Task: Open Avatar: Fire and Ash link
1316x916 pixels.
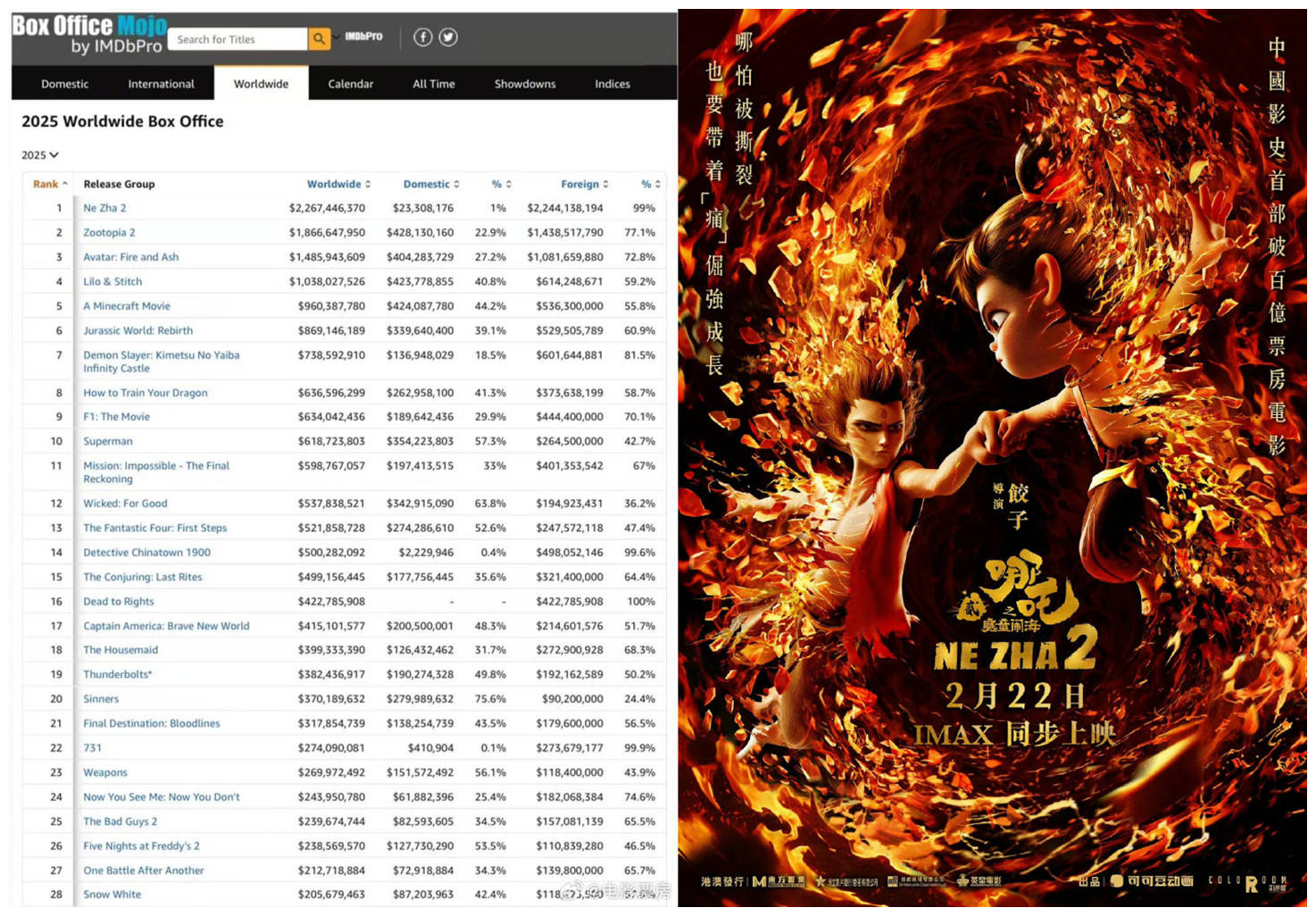Action: 130,257
